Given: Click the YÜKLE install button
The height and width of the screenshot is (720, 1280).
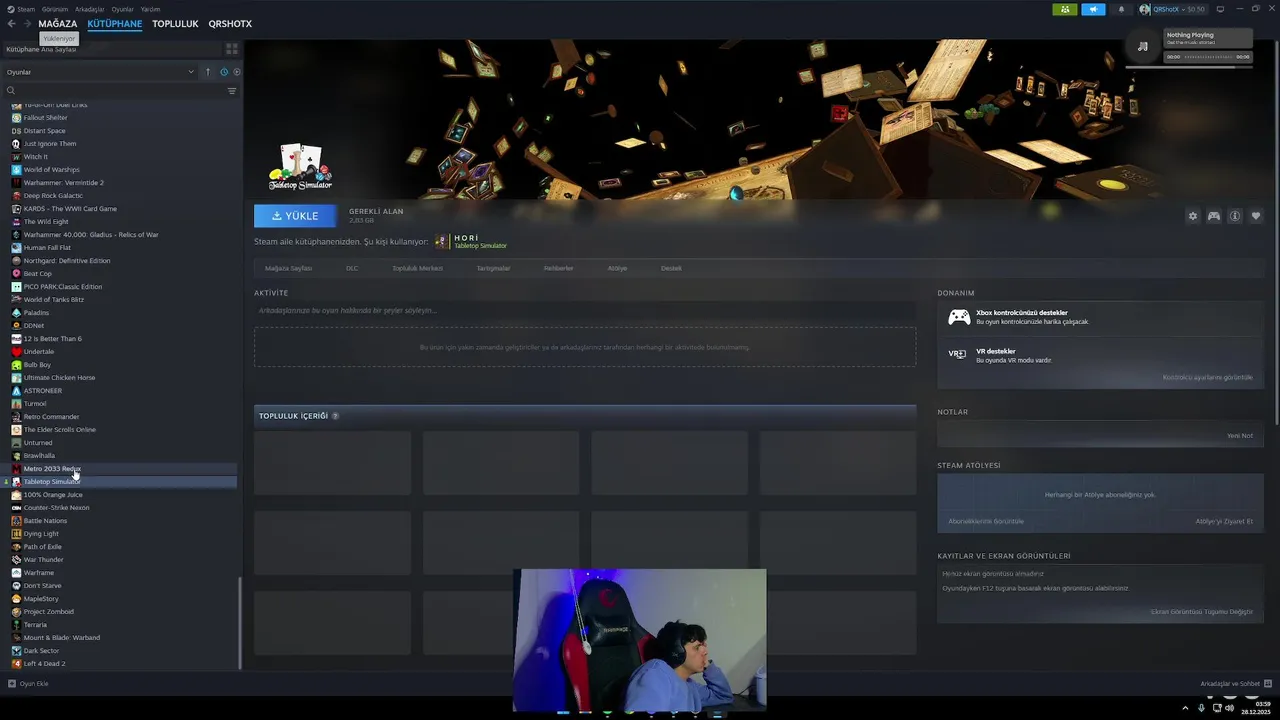Looking at the screenshot, I should point(295,216).
